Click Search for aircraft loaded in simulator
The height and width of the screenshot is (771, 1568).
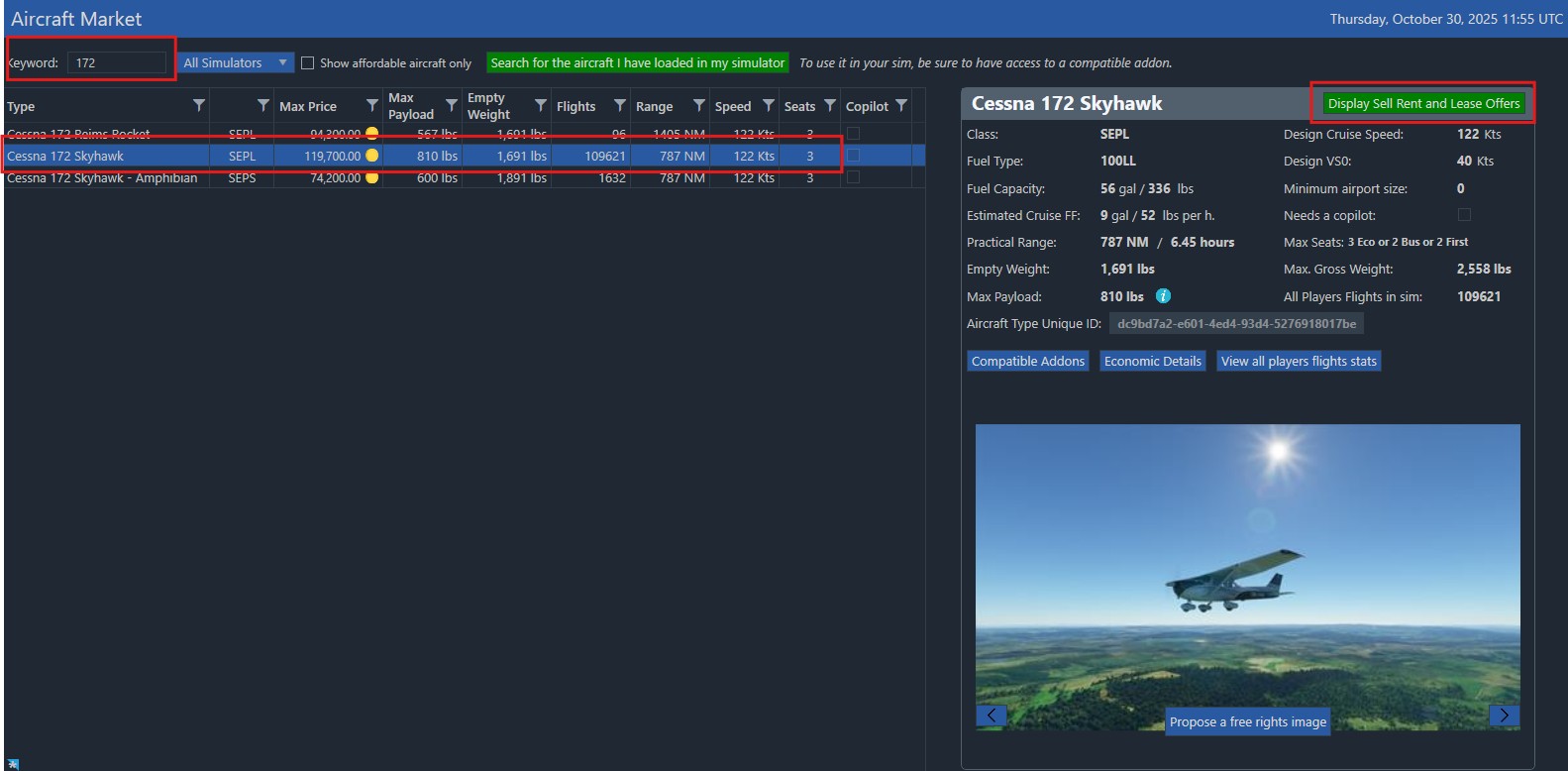638,62
